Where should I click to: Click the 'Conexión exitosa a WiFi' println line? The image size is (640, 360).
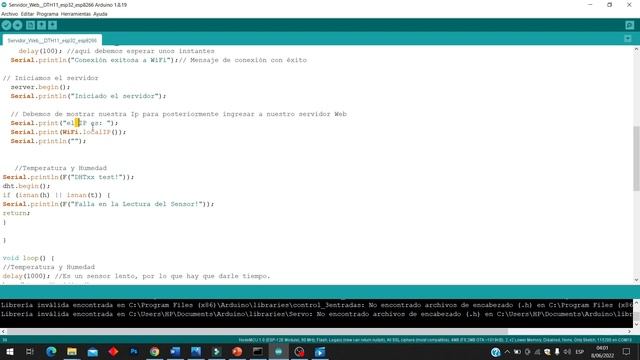pyautogui.click(x=158, y=60)
